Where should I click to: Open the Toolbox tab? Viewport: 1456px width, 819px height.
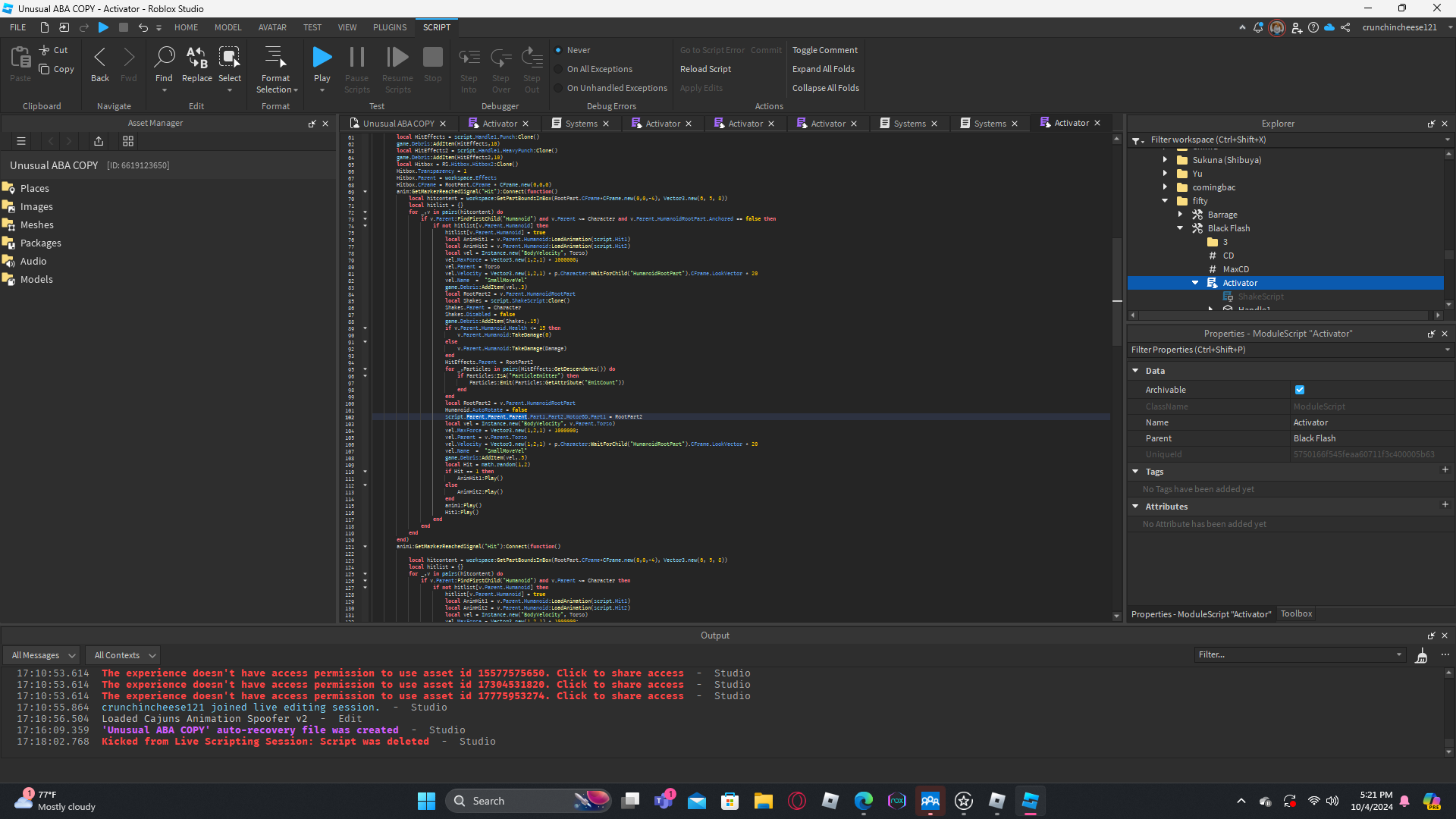(1296, 614)
